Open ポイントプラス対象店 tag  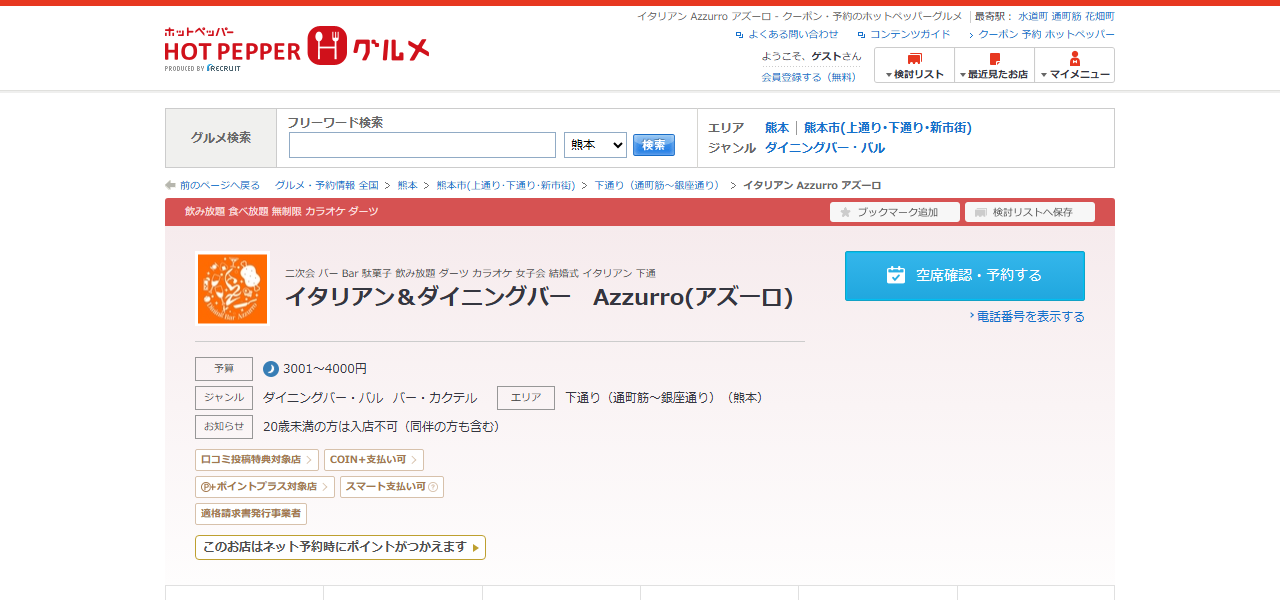tap(265, 487)
